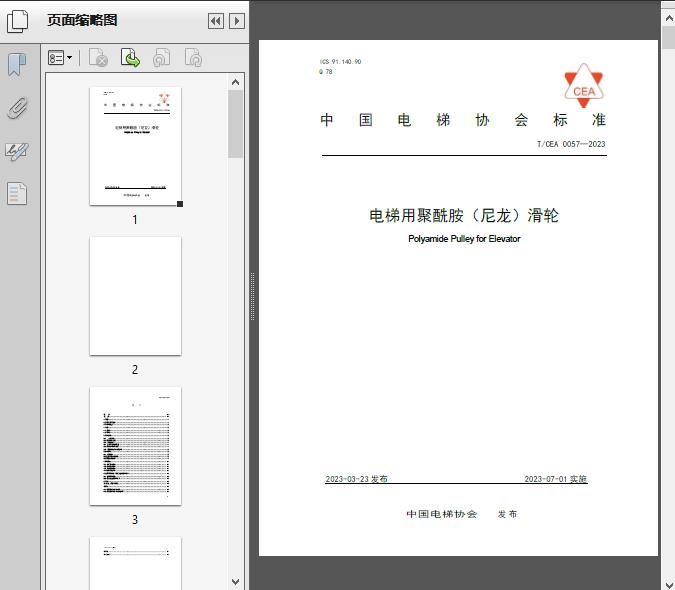This screenshot has height=590, width=675.
Task: Click the page 1 thumbnail resize corner handle
Action: 180,204
